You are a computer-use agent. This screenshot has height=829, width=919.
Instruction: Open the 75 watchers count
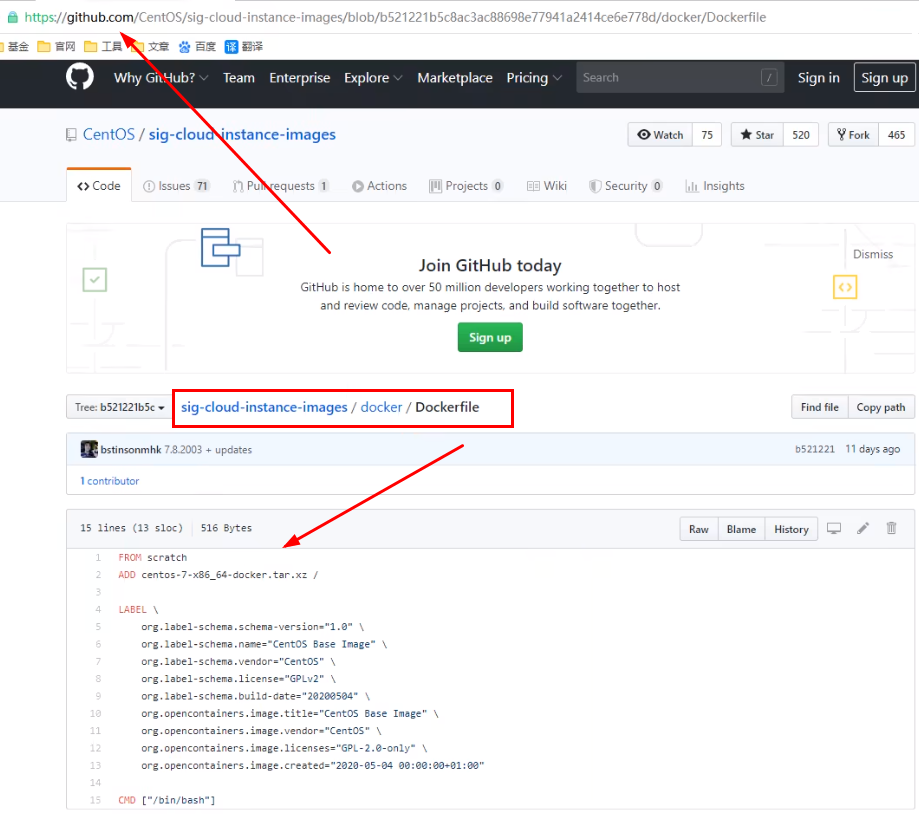[x=707, y=135]
